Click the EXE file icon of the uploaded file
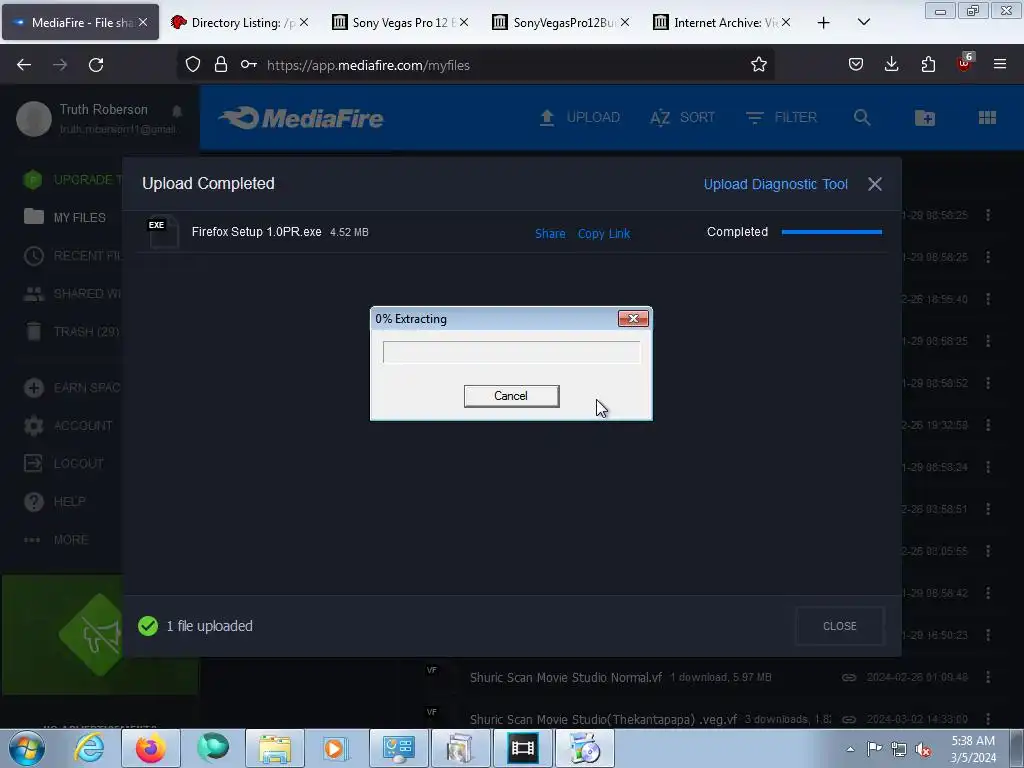The width and height of the screenshot is (1024, 768). coord(163,231)
